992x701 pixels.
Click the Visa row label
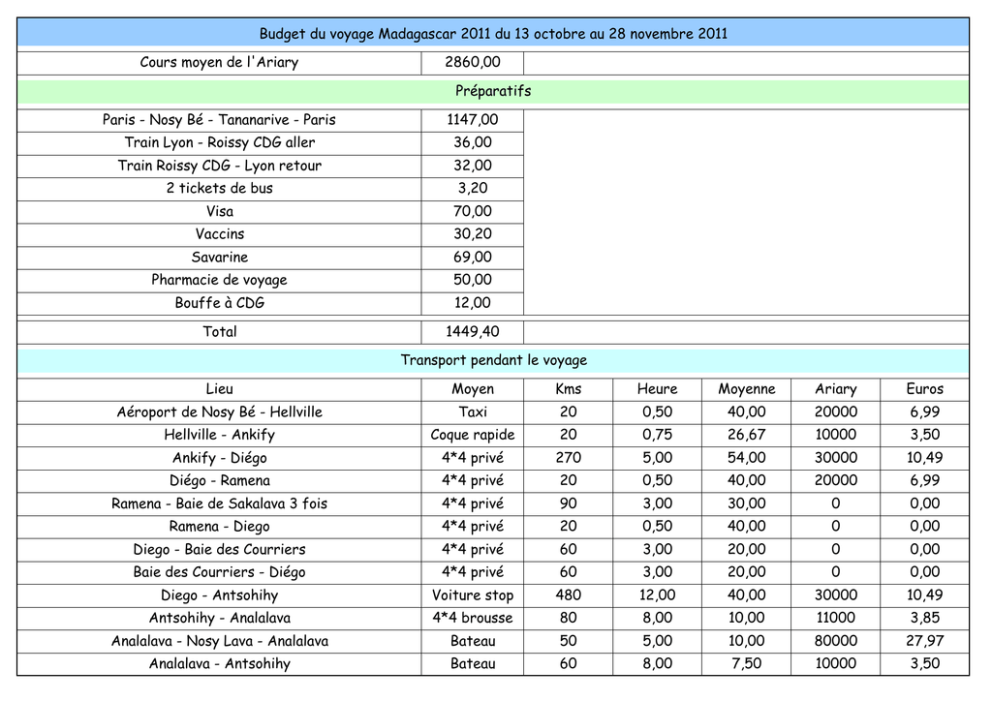[219, 212]
